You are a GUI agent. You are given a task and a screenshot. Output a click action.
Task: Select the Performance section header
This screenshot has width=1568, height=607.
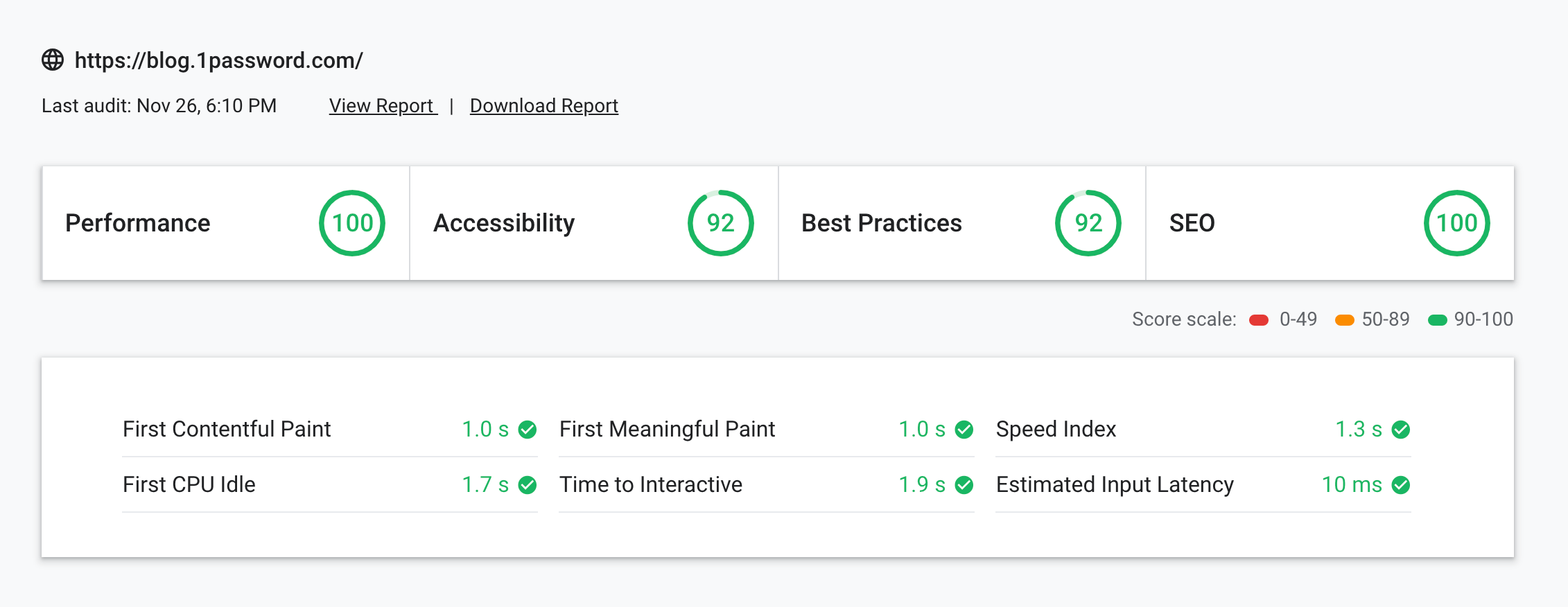[x=137, y=222]
